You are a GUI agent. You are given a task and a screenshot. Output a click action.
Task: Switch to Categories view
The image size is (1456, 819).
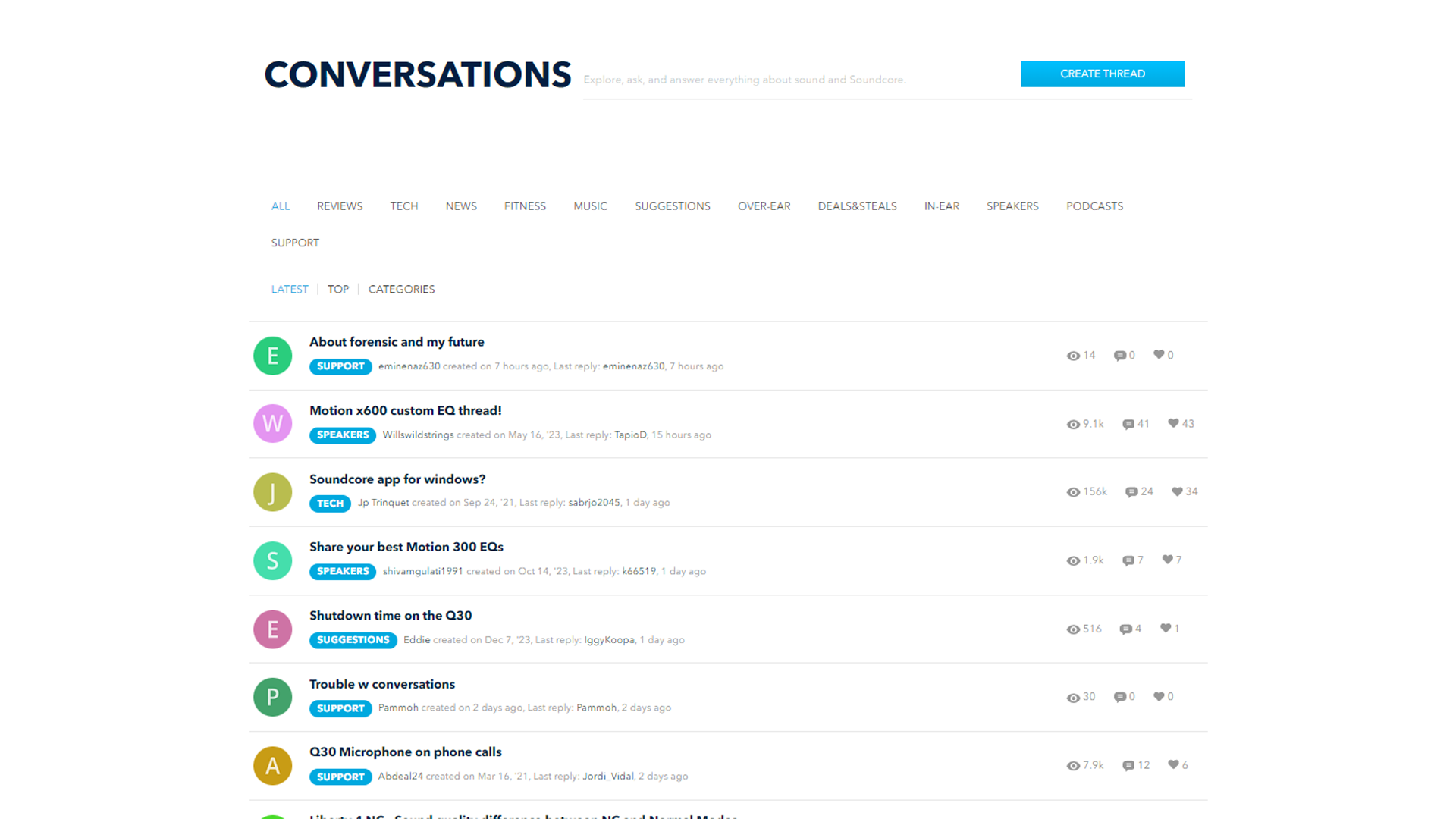401,289
